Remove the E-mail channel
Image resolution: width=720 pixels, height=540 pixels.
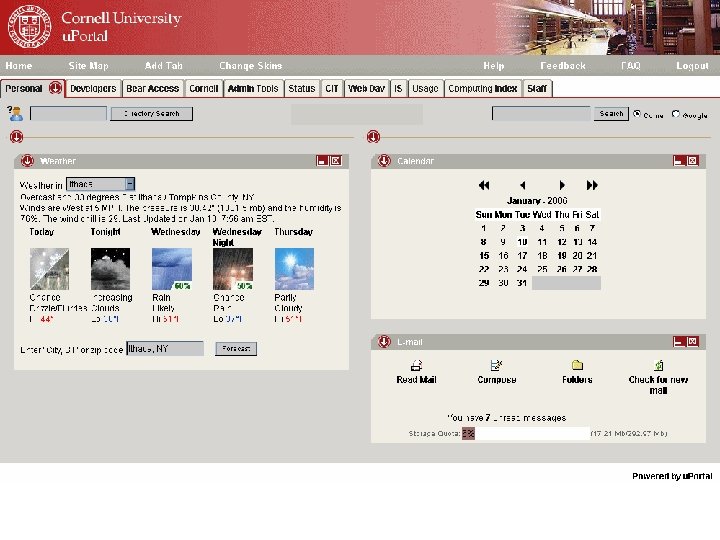point(692,342)
